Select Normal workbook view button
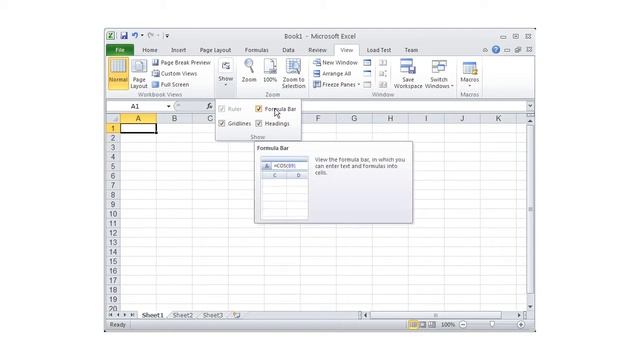Image resolution: width=640 pixels, height=360 pixels. click(x=118, y=73)
